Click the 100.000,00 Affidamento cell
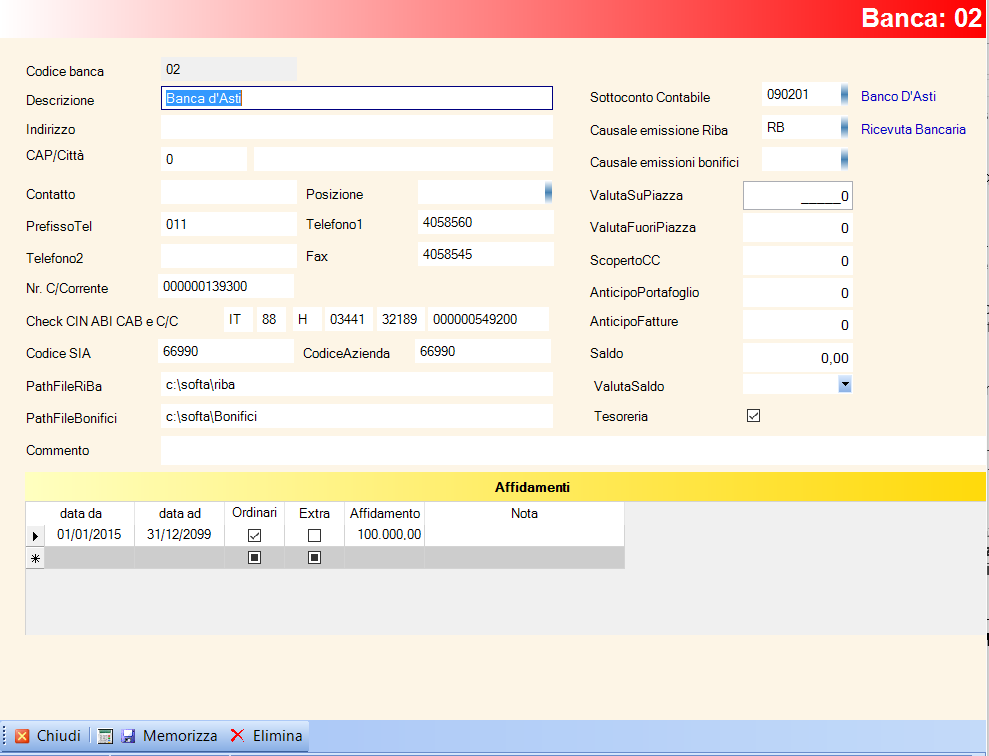The image size is (989, 756). (x=385, y=535)
